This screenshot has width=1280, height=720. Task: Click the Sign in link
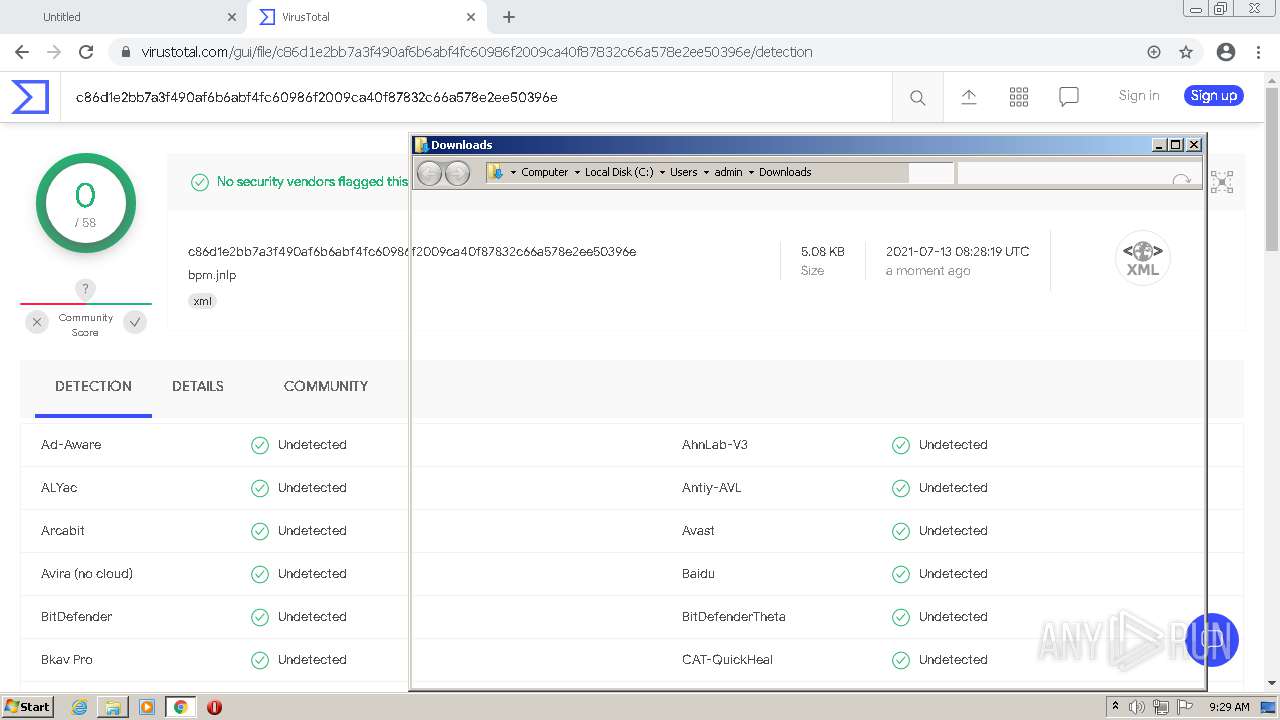[x=1139, y=96]
